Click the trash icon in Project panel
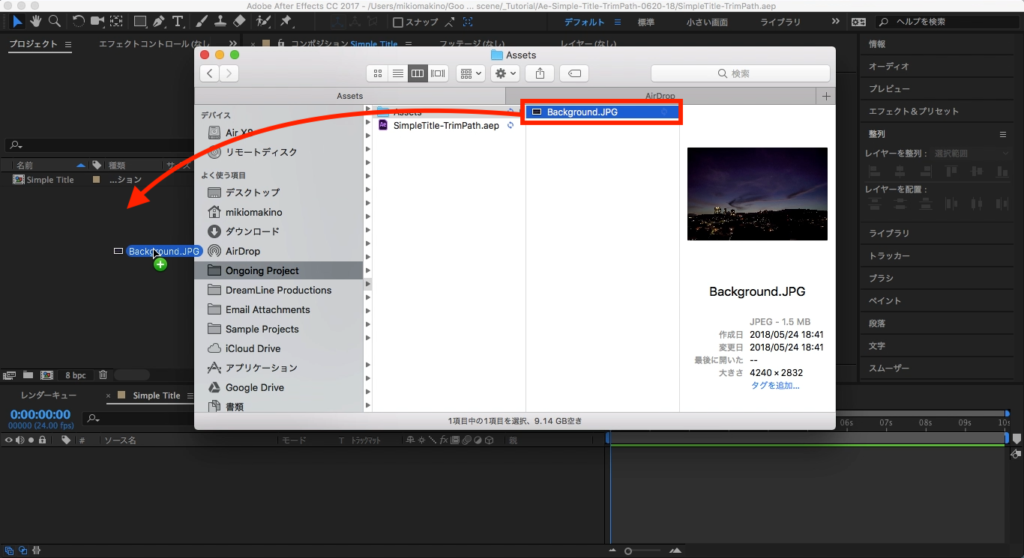The width and height of the screenshot is (1024, 558). coord(102,375)
